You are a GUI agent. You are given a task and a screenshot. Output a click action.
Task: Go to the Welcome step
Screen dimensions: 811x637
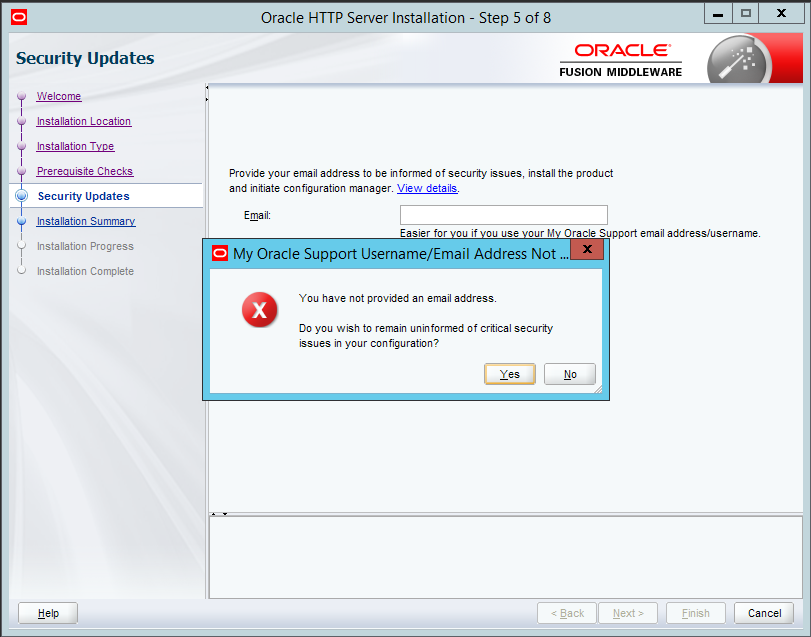(x=59, y=97)
